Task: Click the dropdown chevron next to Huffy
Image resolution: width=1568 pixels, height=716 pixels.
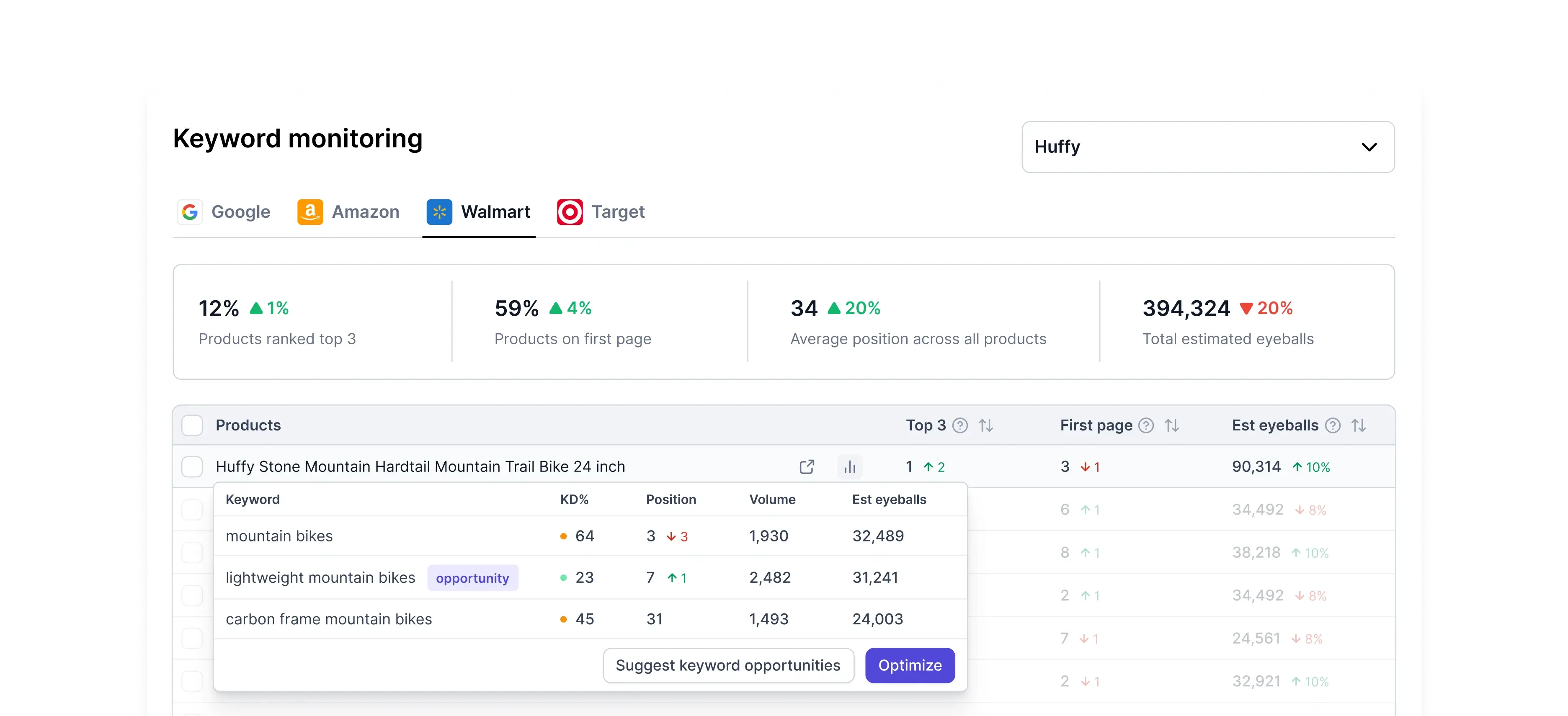Action: 1369,147
